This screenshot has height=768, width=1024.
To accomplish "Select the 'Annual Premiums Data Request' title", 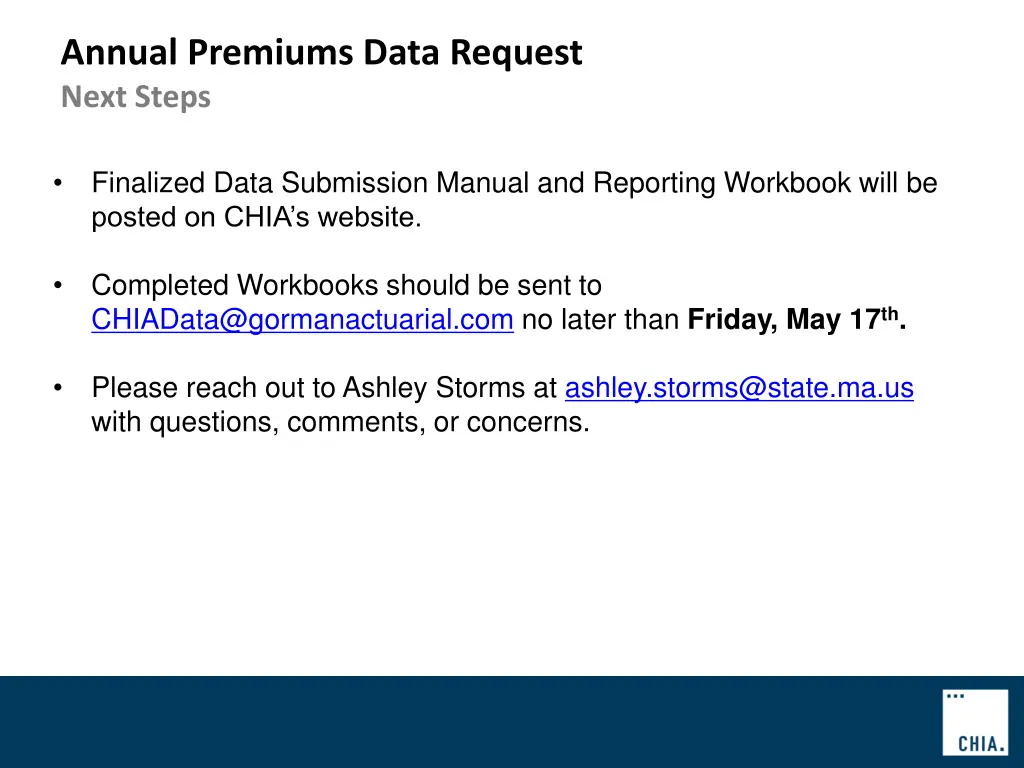I will coord(321,52).
